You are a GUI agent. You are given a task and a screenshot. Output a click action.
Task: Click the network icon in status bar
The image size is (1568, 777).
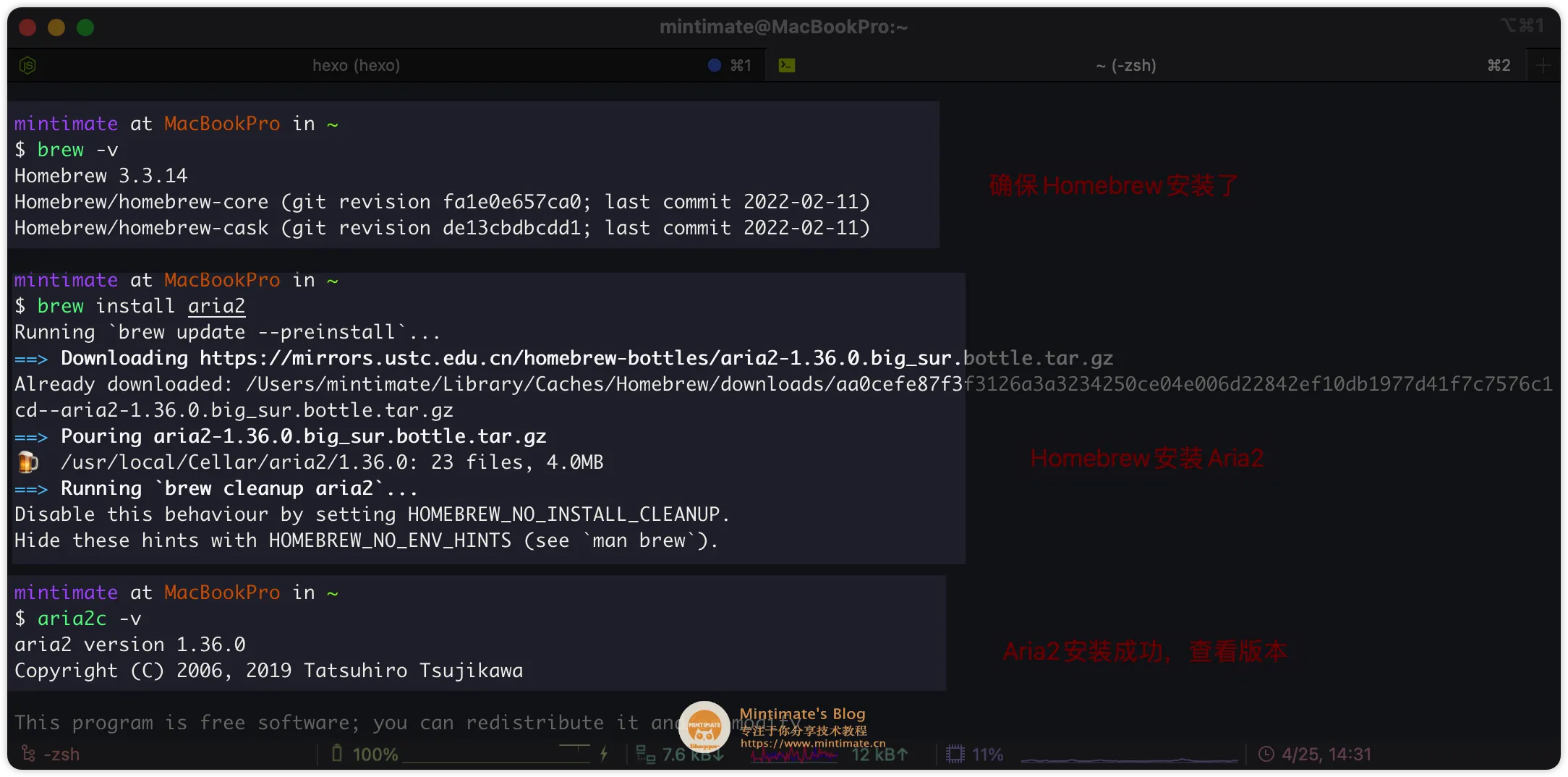coord(645,754)
